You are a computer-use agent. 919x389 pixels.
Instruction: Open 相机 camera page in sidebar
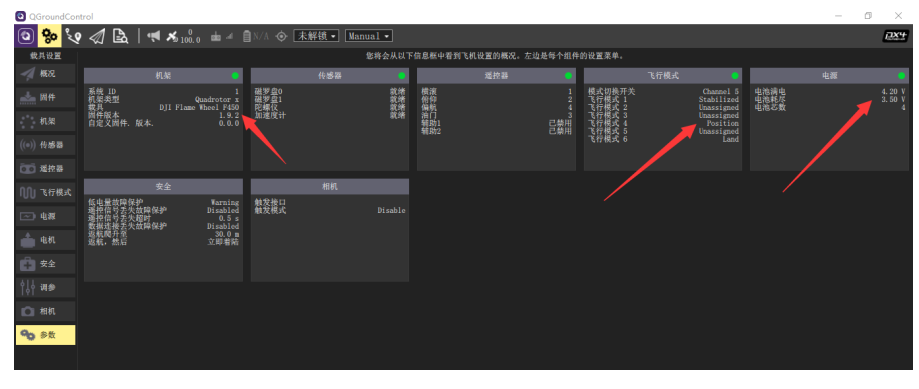pyautogui.click(x=46, y=311)
